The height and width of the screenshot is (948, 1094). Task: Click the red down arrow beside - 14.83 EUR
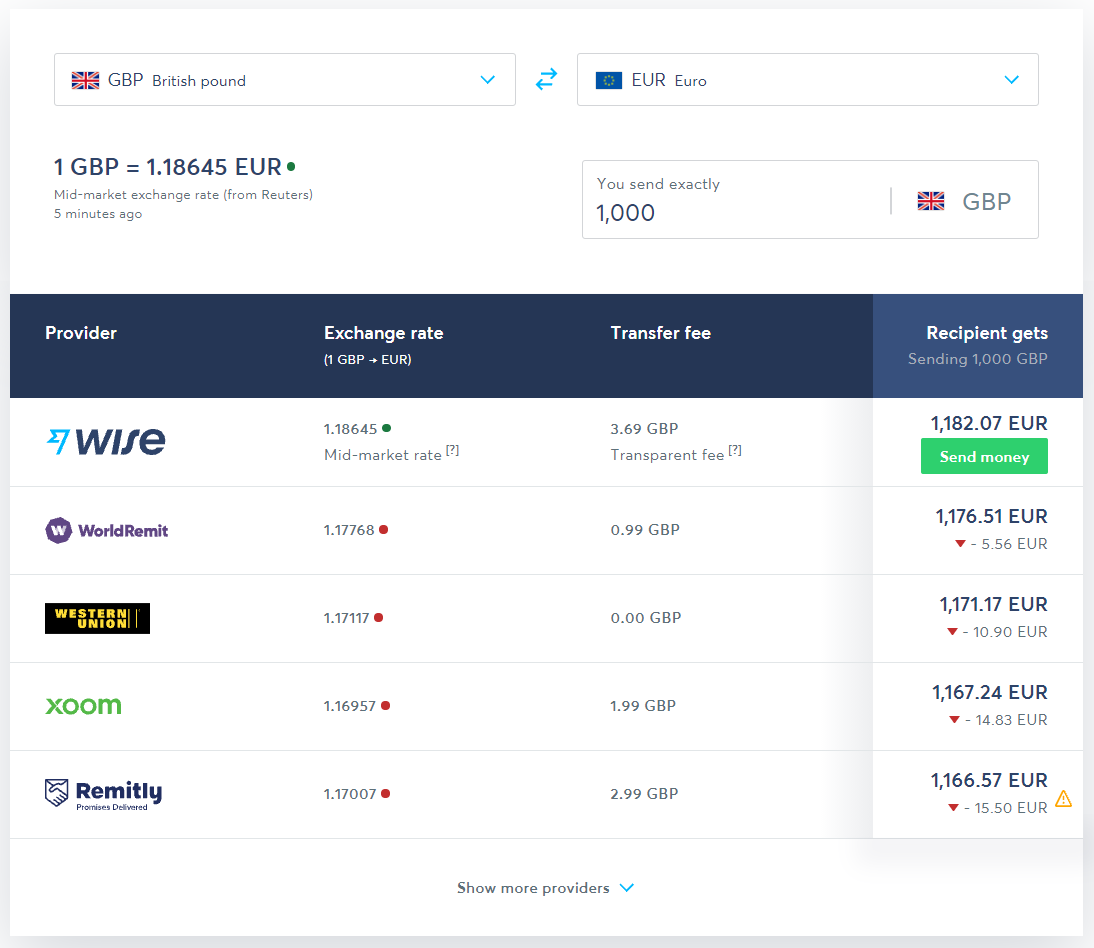coord(954,719)
